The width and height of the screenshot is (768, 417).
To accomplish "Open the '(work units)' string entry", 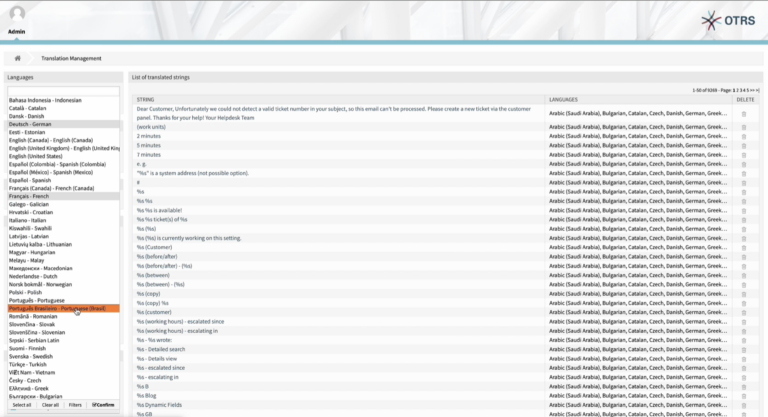I will coord(151,127).
